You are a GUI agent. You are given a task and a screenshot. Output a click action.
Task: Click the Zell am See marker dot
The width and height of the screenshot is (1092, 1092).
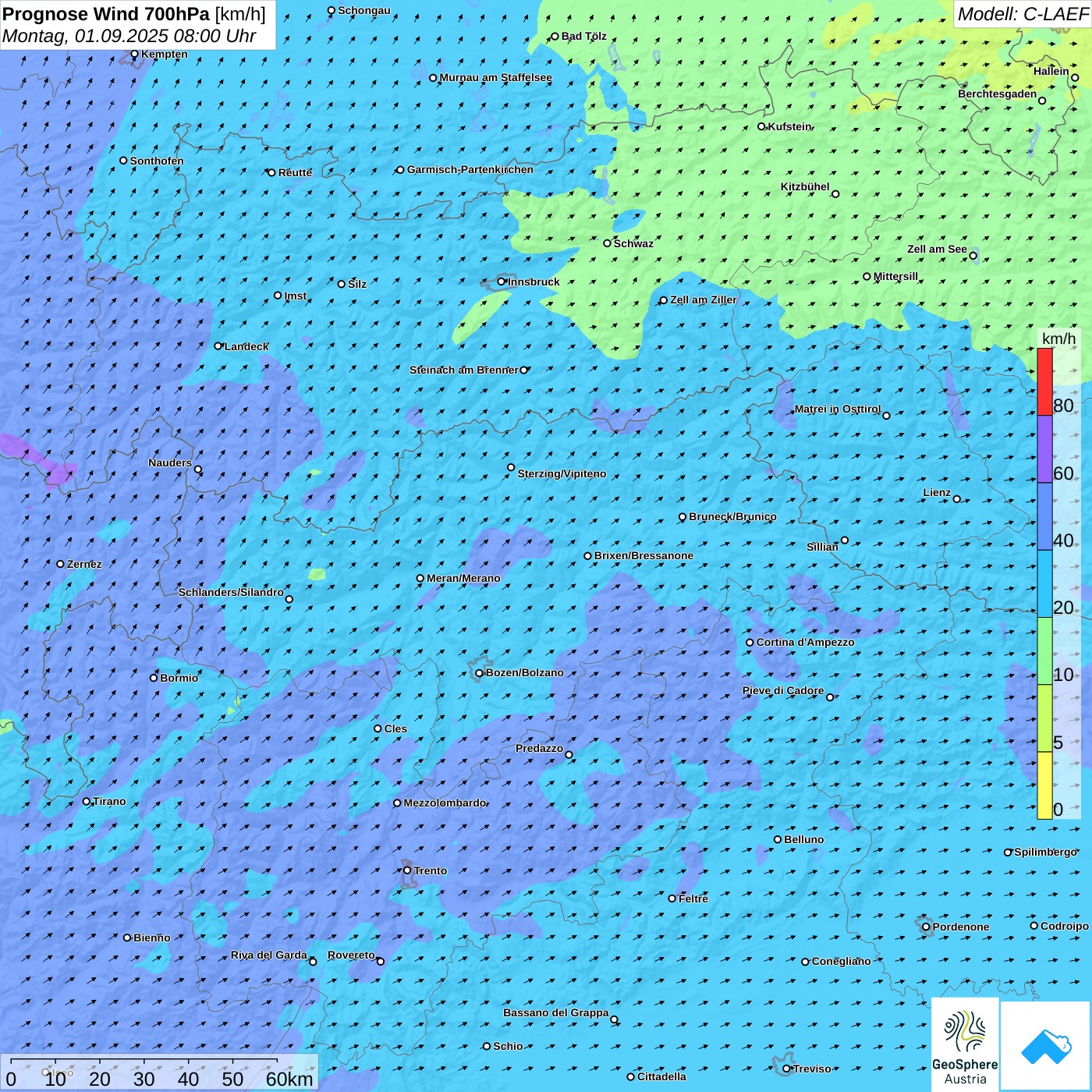coord(973,256)
